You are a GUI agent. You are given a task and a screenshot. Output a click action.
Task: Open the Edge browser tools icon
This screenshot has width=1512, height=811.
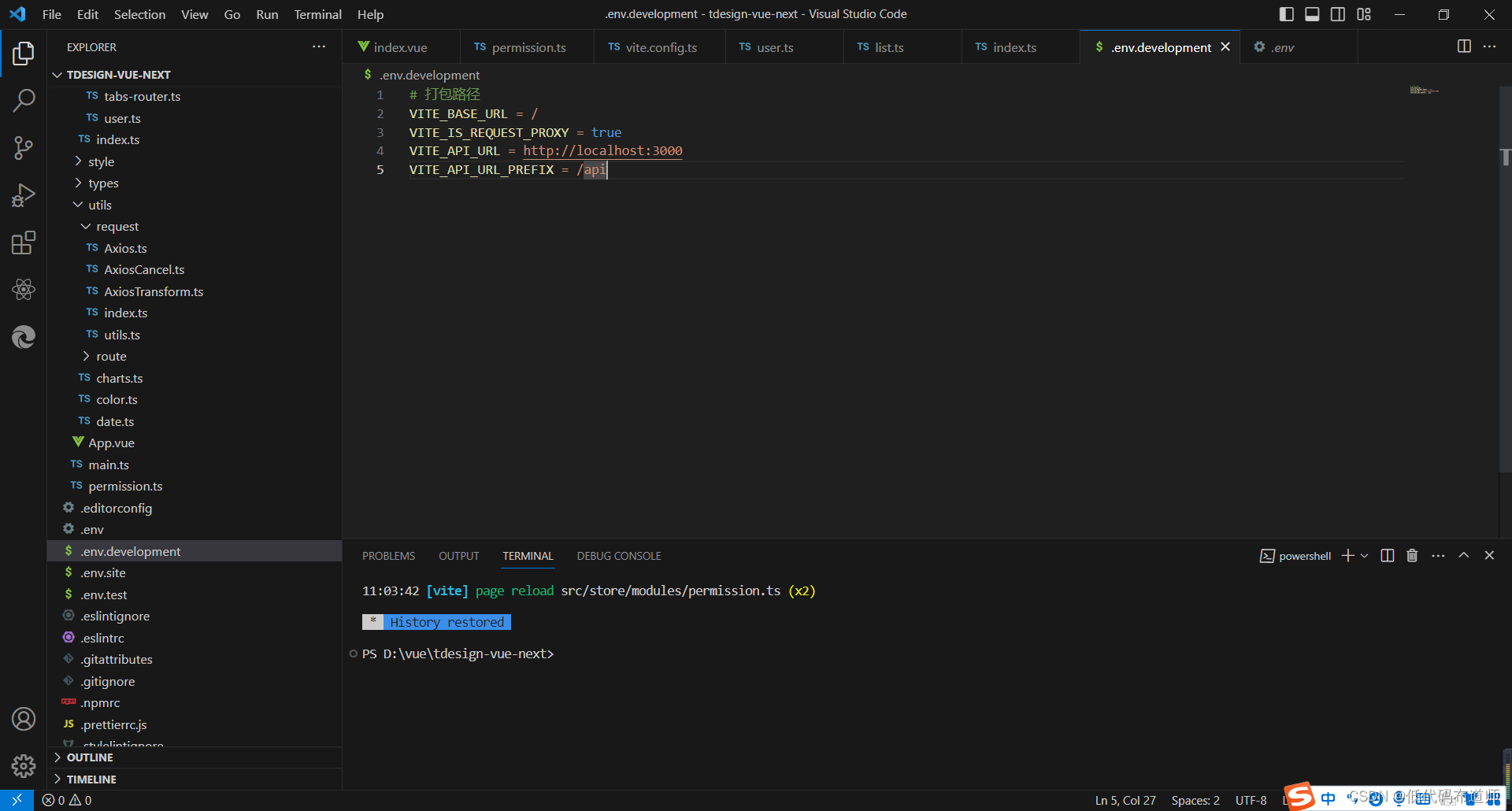24,337
